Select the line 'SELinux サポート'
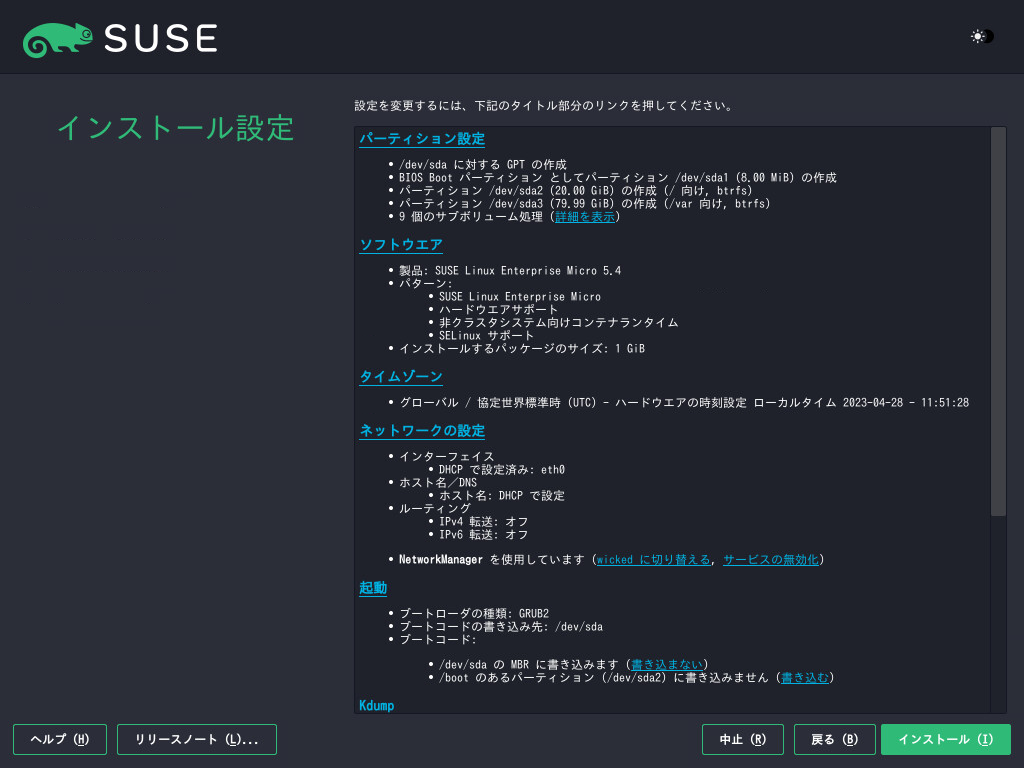1024x768 pixels. pyautogui.click(x=486, y=336)
